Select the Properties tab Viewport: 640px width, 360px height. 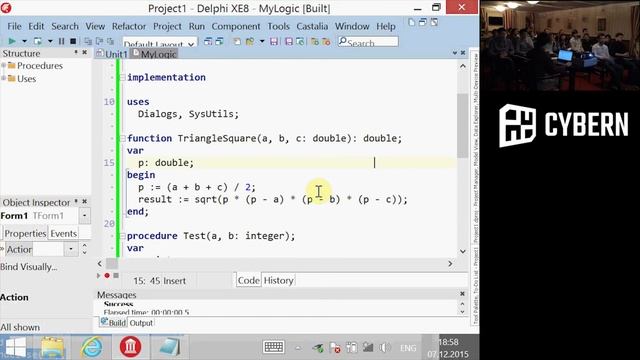[x=25, y=233]
